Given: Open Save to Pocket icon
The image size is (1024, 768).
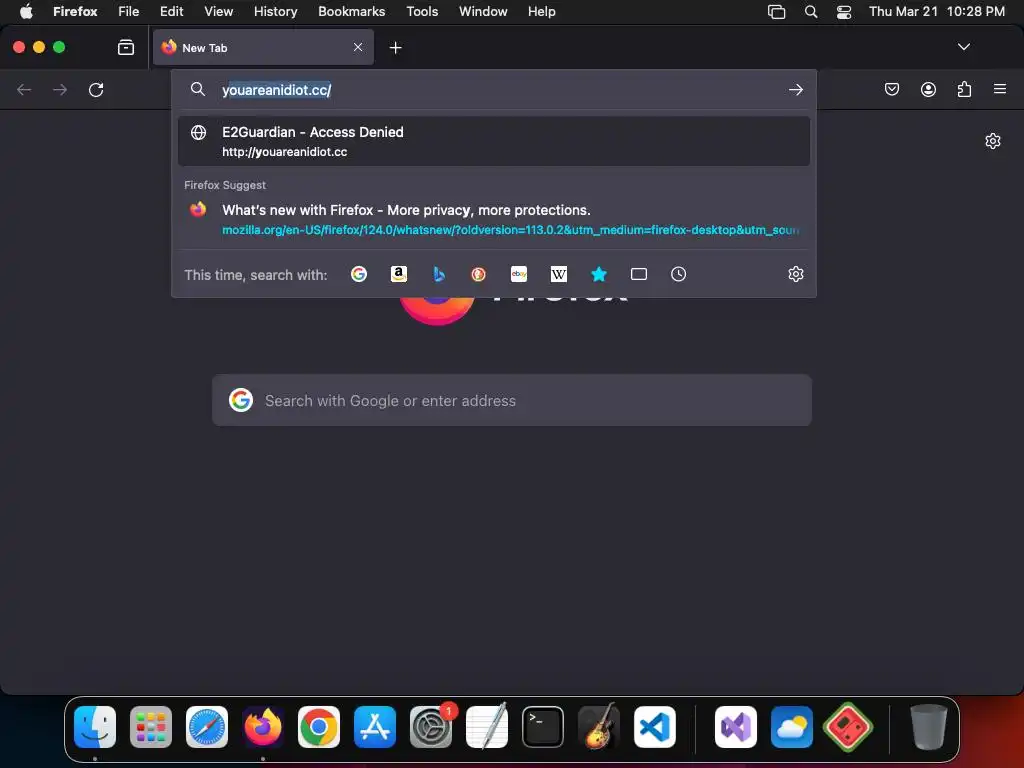Looking at the screenshot, I should 891,89.
